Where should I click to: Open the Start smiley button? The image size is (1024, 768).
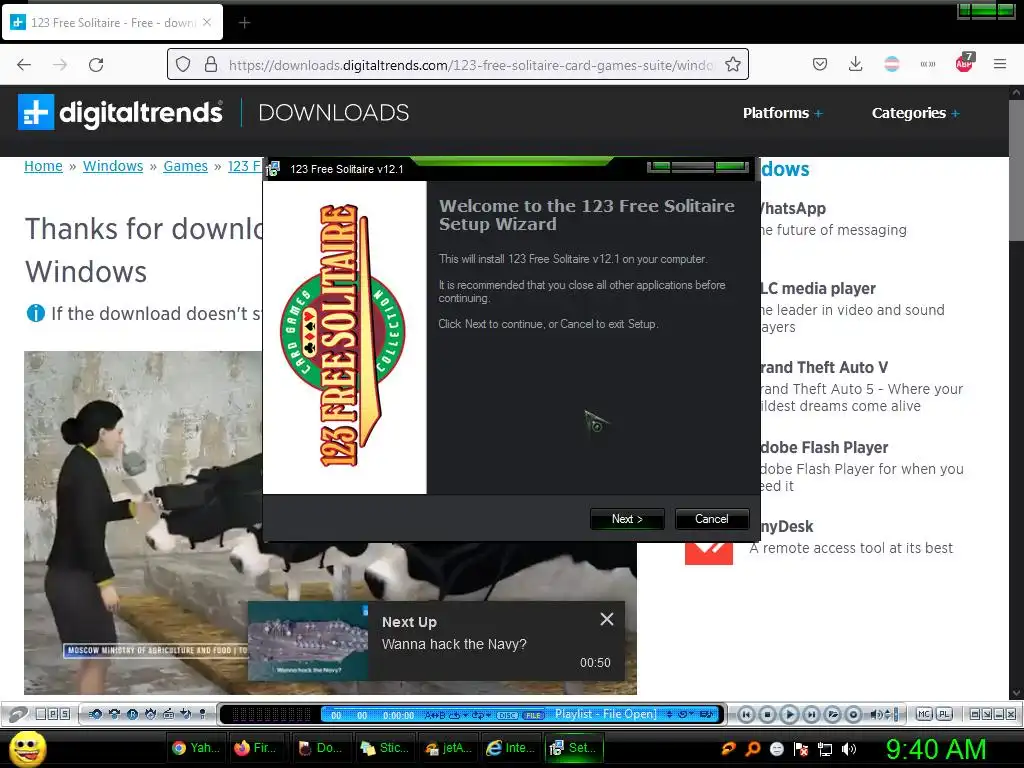point(27,748)
